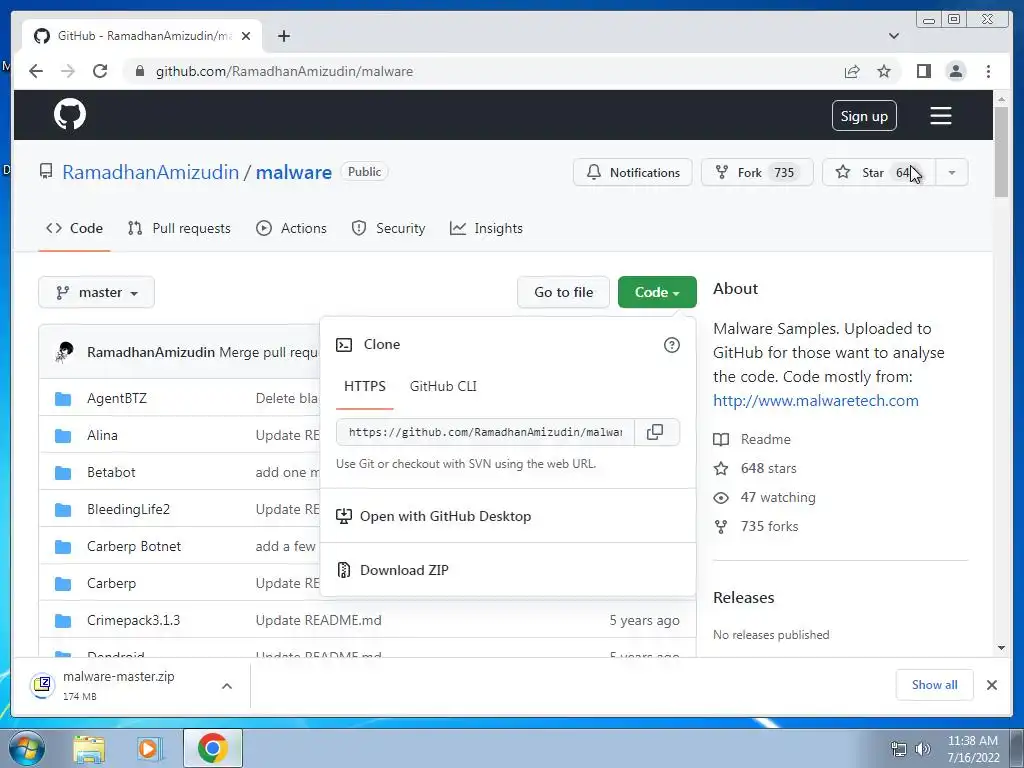Fork the repository
Image resolution: width=1024 pixels, height=768 pixels.
tap(757, 172)
